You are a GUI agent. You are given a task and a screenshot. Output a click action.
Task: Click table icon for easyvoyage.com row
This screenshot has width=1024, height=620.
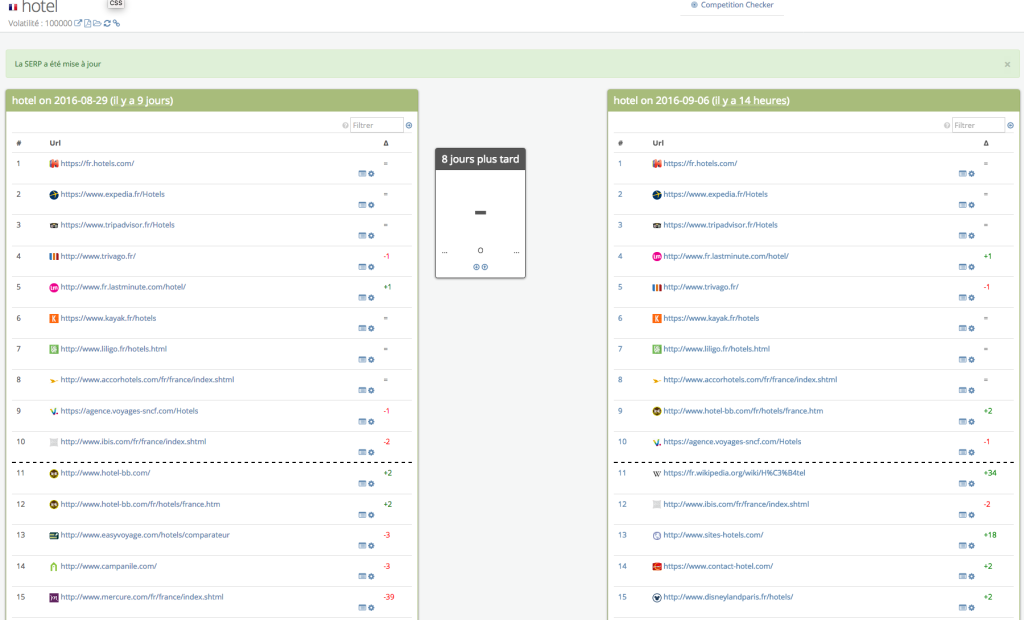click(362, 546)
